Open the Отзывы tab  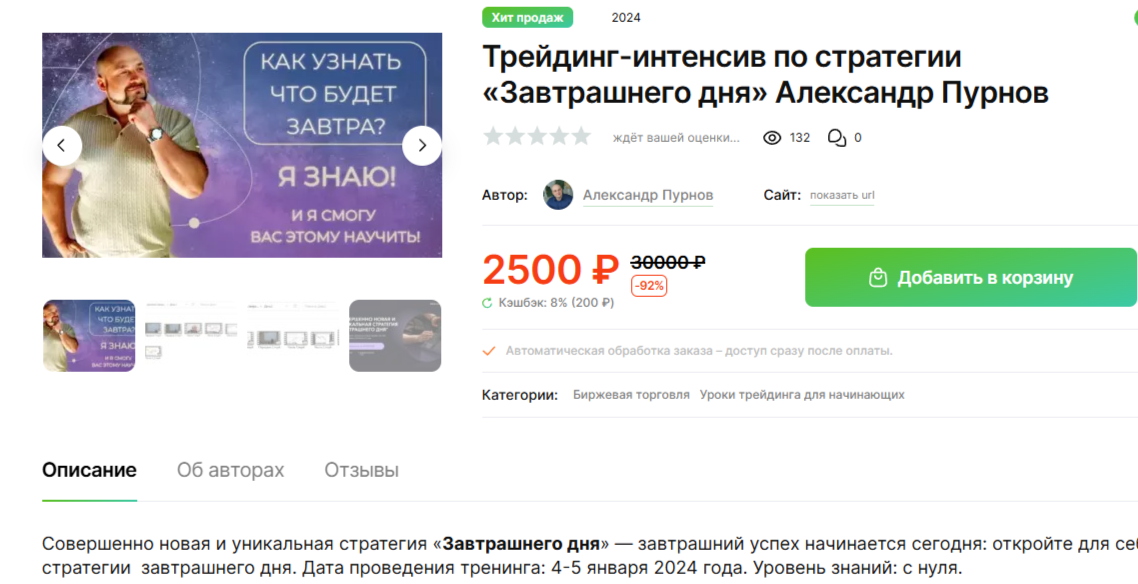[x=361, y=470]
